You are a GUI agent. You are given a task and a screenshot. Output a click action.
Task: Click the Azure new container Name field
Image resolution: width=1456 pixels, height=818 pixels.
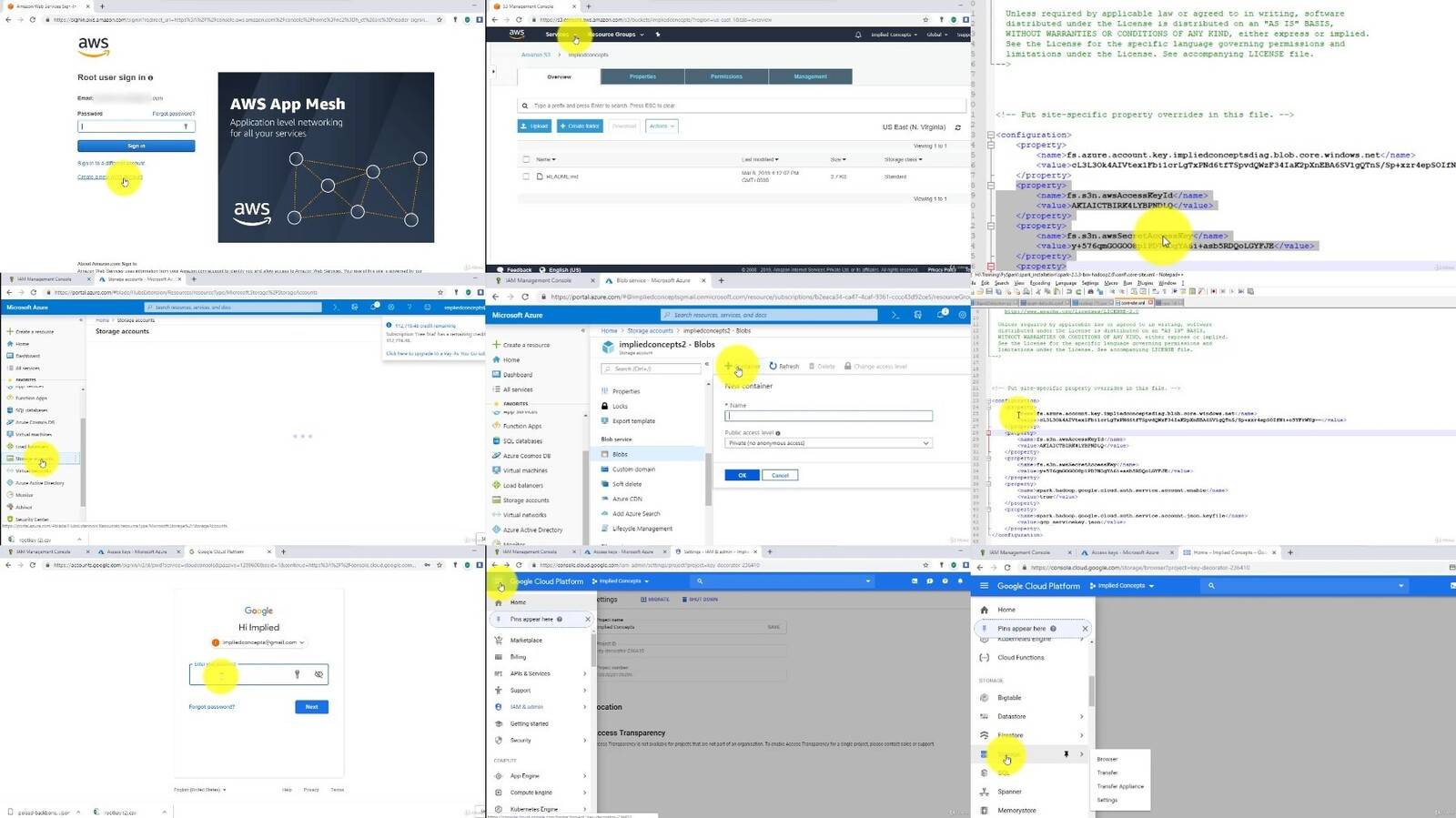point(828,416)
